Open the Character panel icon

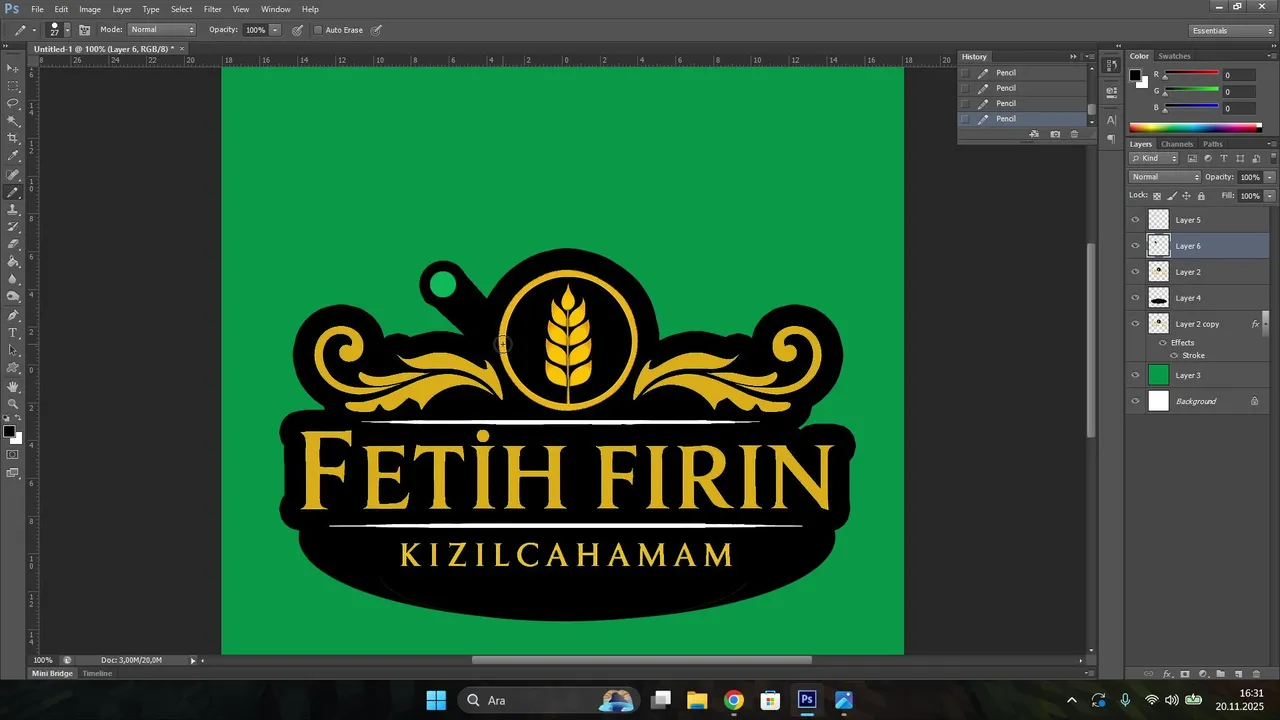click(1111, 120)
